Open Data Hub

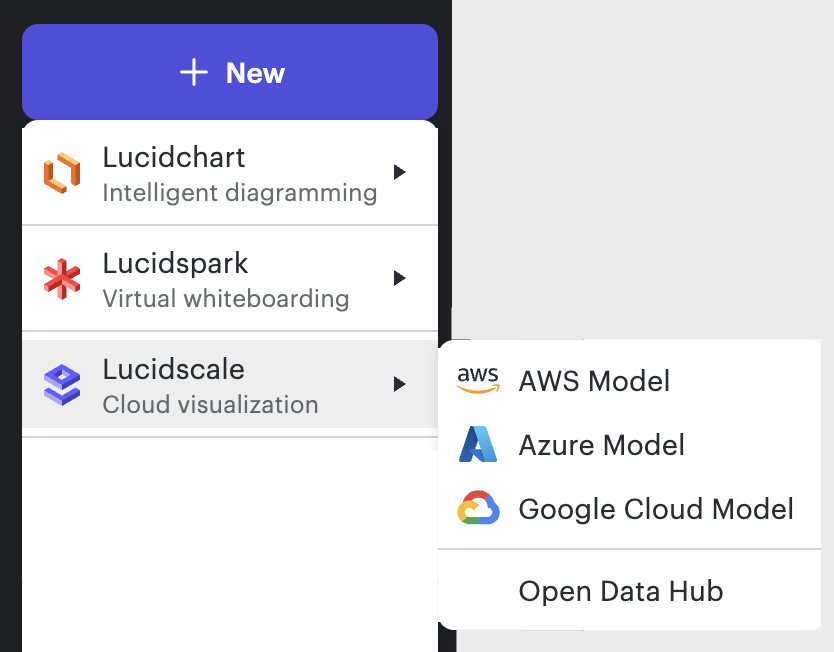(x=620, y=591)
